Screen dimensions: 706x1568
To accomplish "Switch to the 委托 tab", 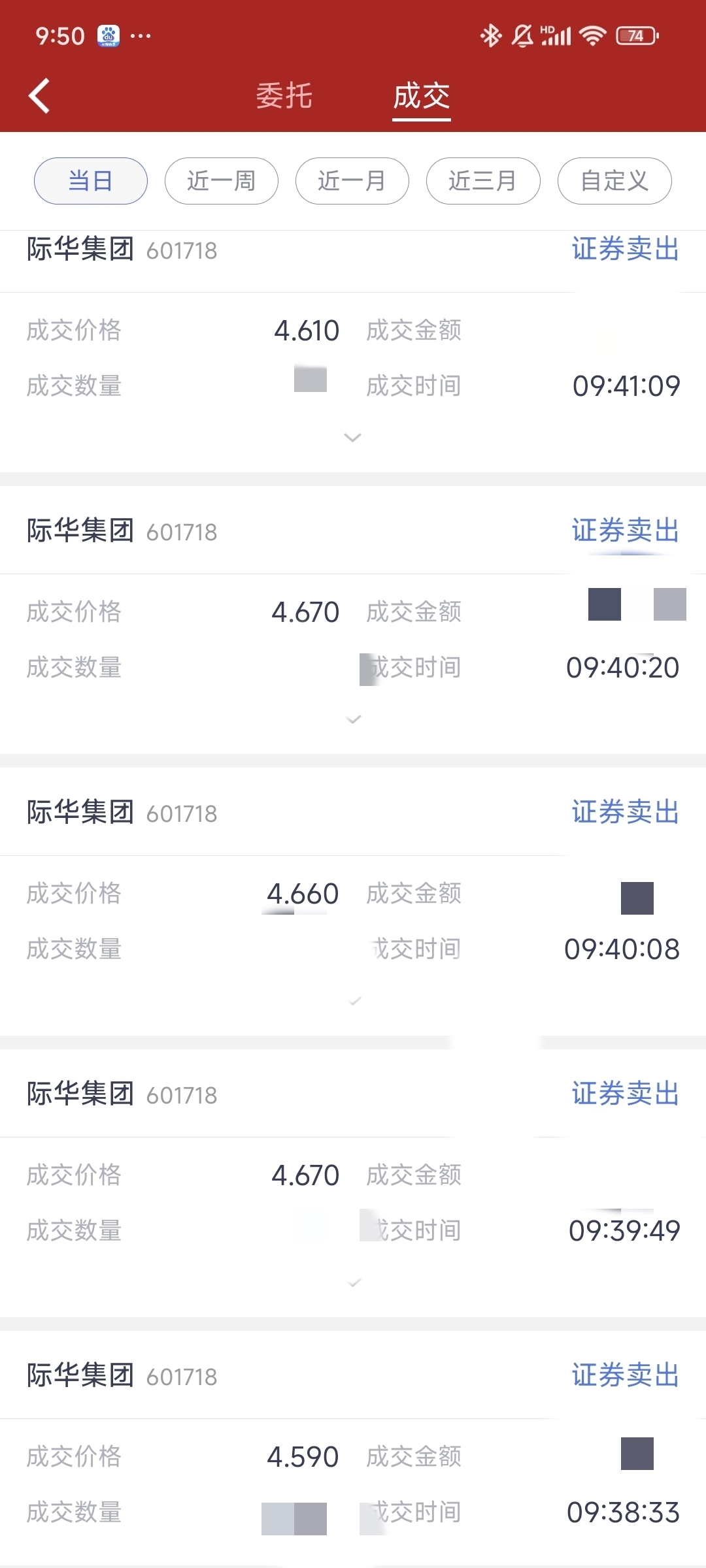I will [284, 96].
